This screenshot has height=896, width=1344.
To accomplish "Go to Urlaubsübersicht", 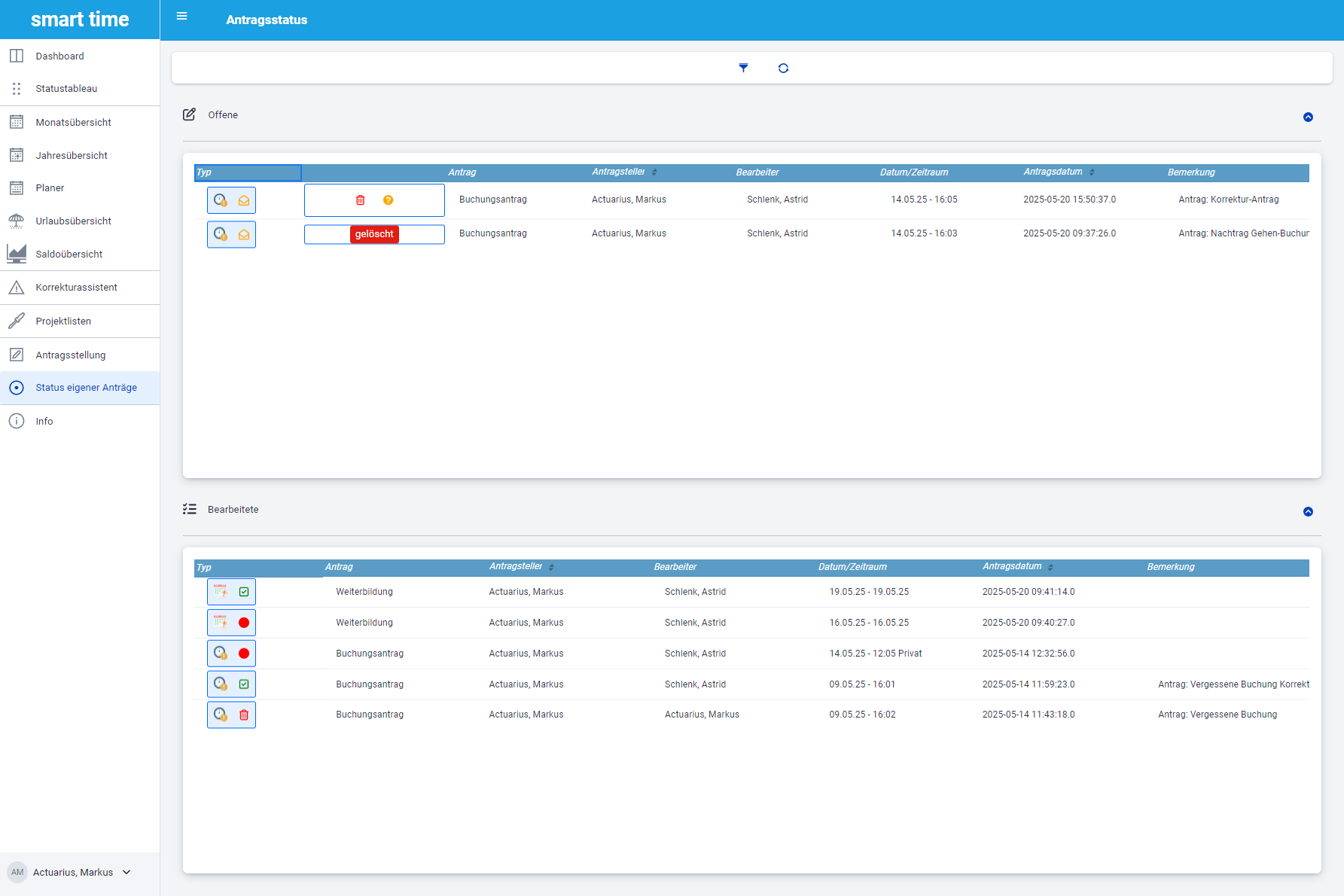I will tap(73, 221).
